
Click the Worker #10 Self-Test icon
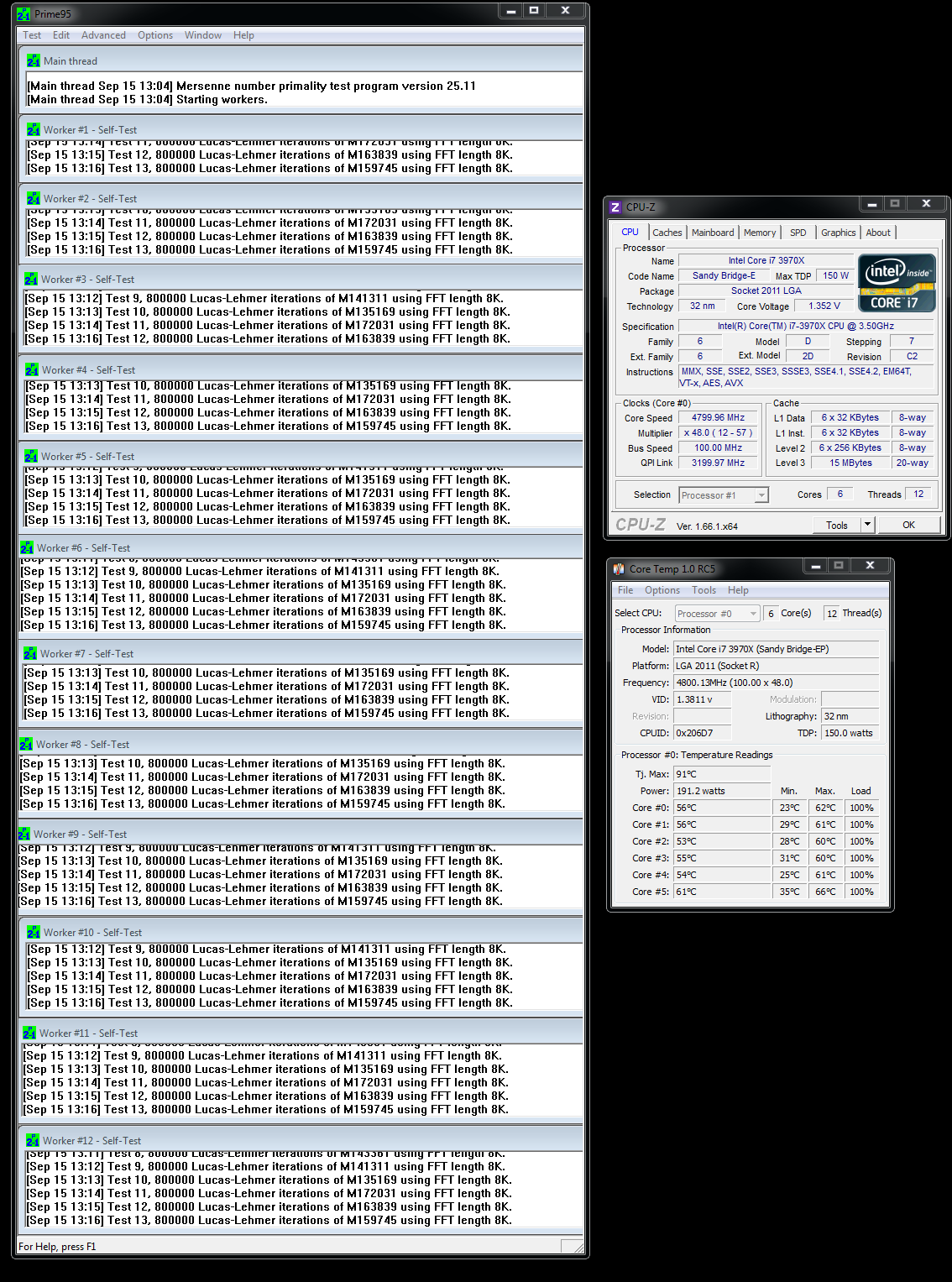[33, 933]
